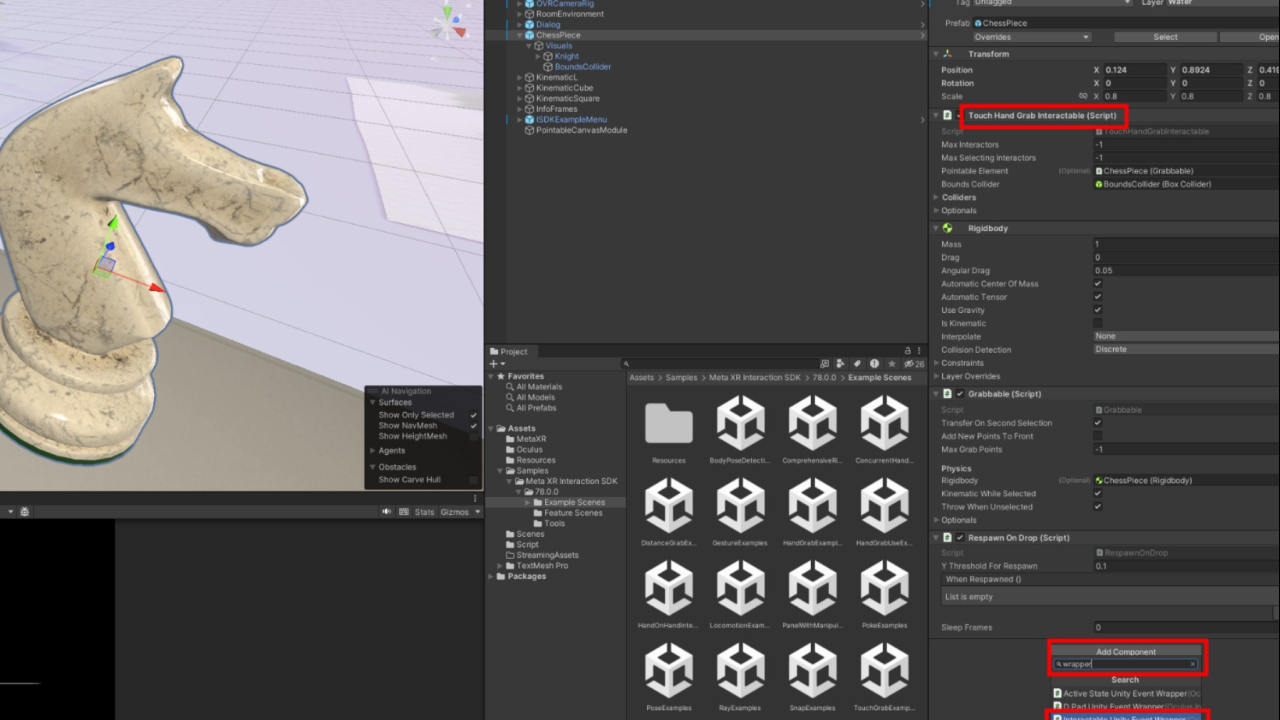Select the Resources folder thumbnail

[669, 424]
